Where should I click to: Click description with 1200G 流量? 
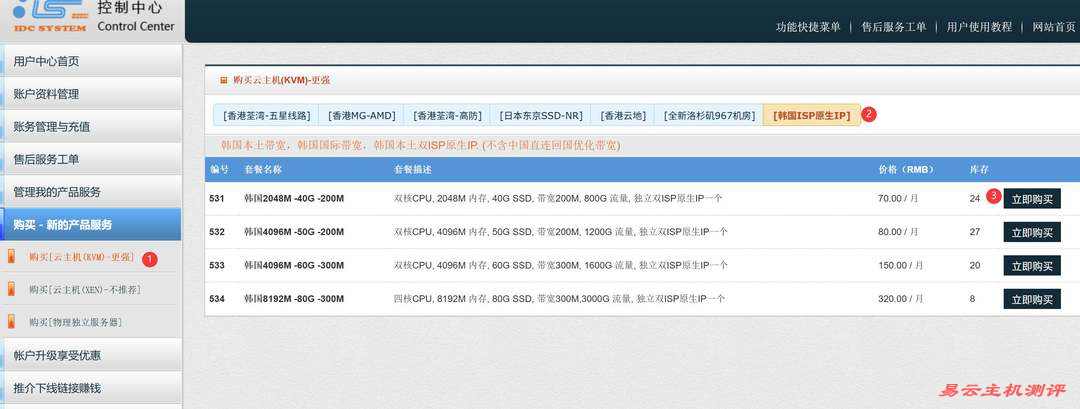tap(561, 232)
